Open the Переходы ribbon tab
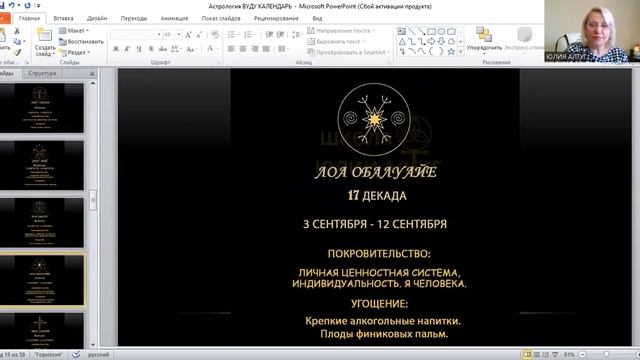640x360 pixels. click(134, 18)
